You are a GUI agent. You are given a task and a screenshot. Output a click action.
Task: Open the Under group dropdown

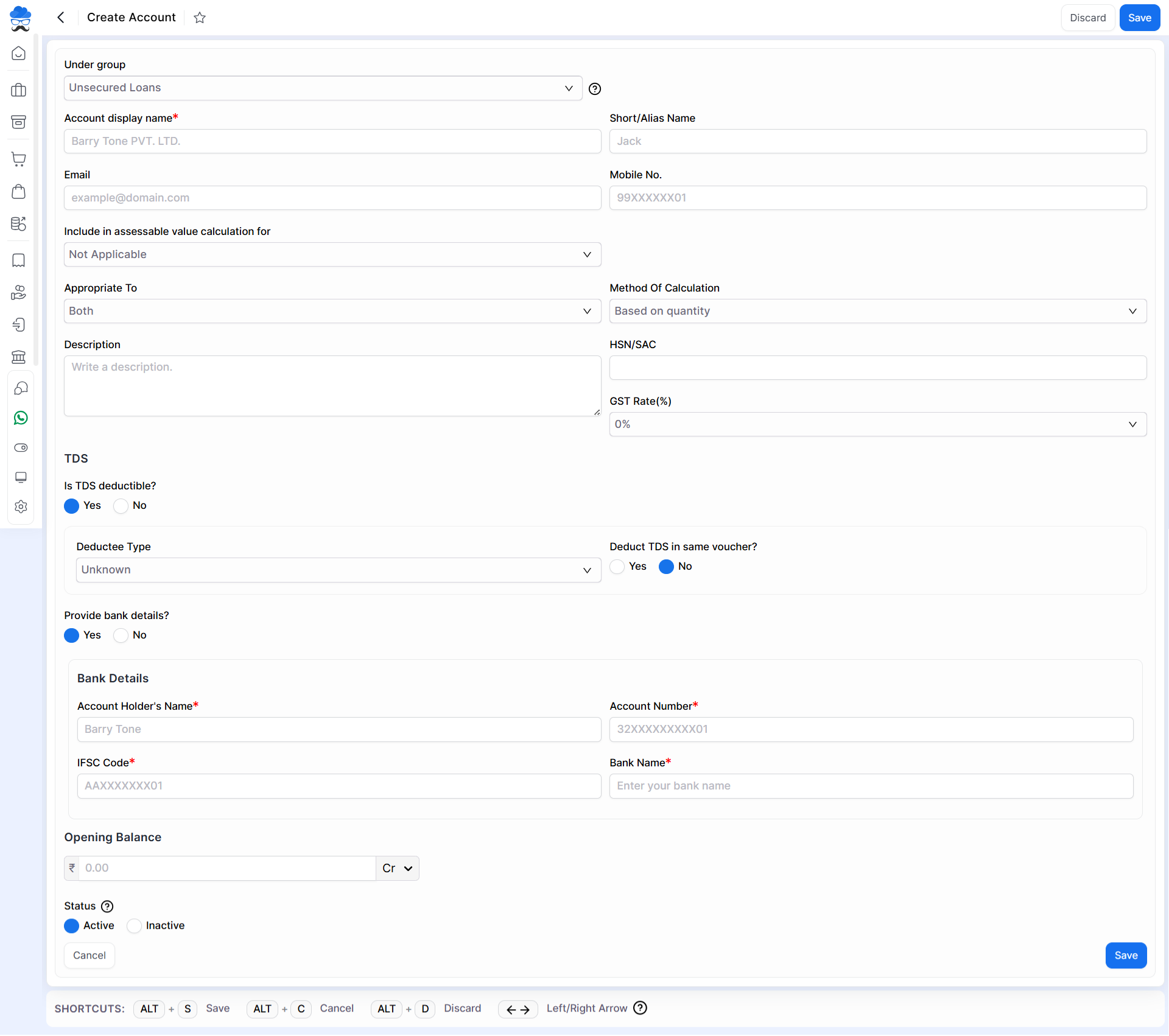coord(323,88)
